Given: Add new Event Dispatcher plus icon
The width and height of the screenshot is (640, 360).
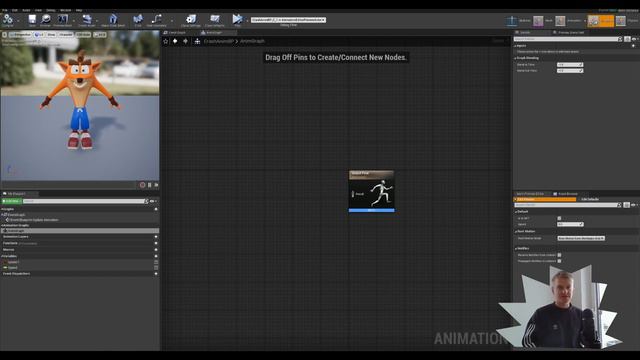Looking at the screenshot, I should [156, 273].
